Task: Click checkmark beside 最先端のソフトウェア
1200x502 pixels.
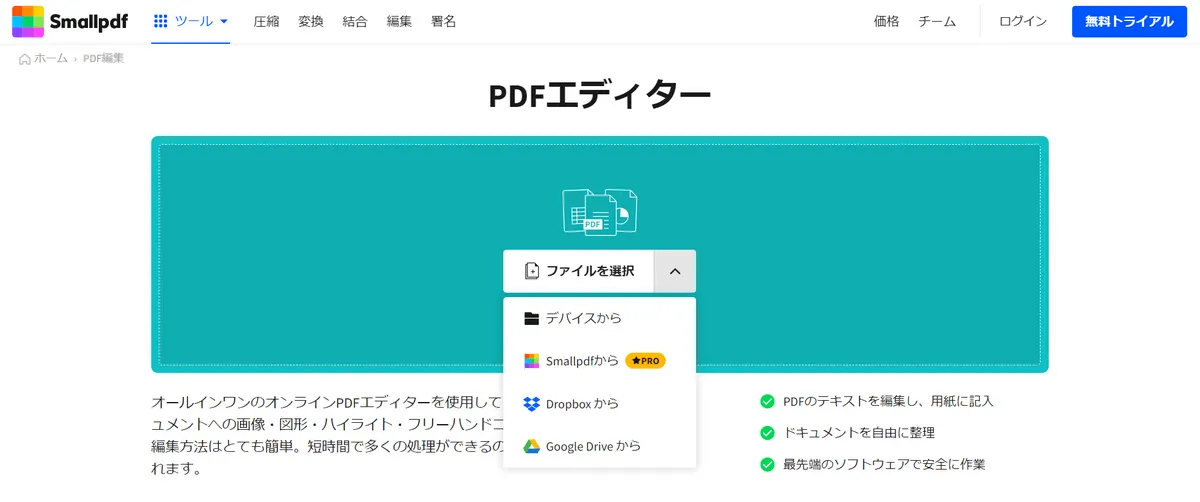Action: [x=767, y=465]
